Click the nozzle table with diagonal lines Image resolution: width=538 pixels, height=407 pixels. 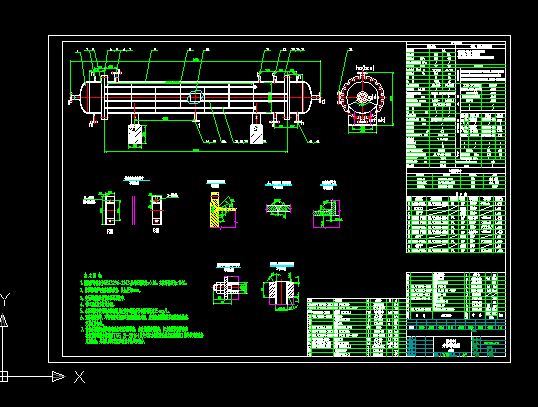click(456, 224)
